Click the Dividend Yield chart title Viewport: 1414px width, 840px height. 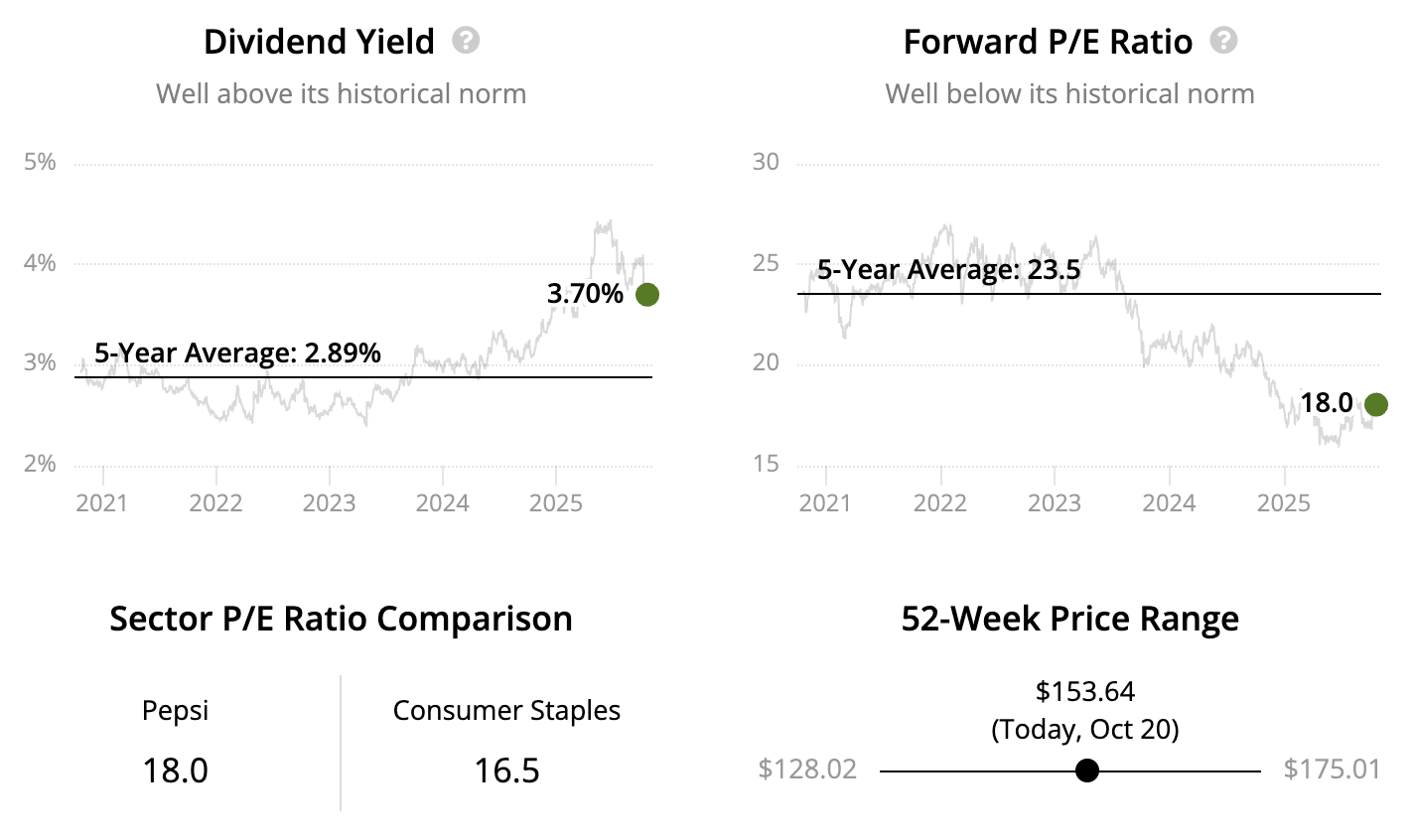coord(319,42)
